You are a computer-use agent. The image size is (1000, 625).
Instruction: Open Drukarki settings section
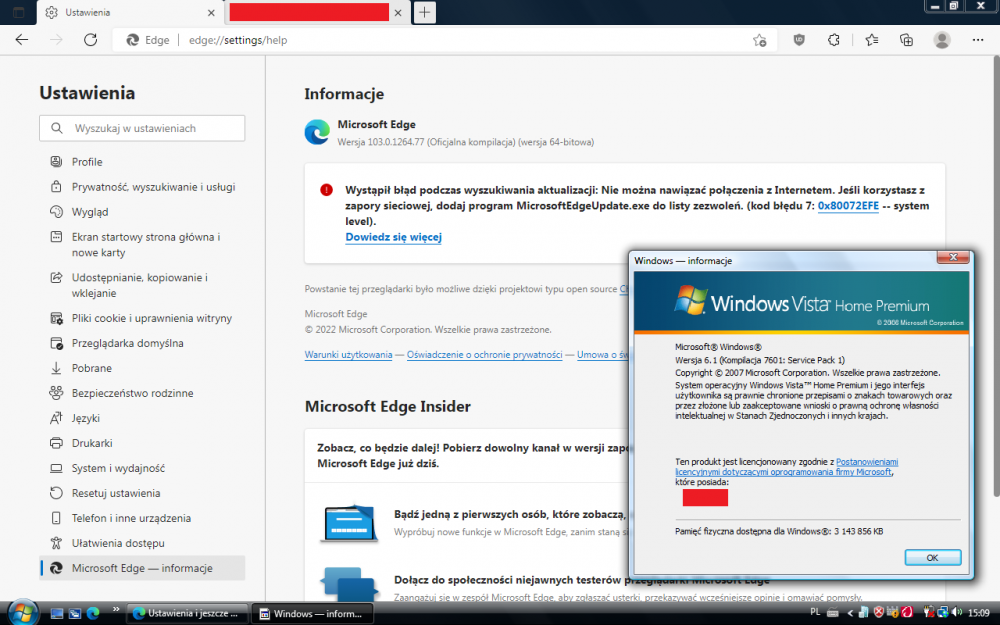pyautogui.click(x=142, y=443)
